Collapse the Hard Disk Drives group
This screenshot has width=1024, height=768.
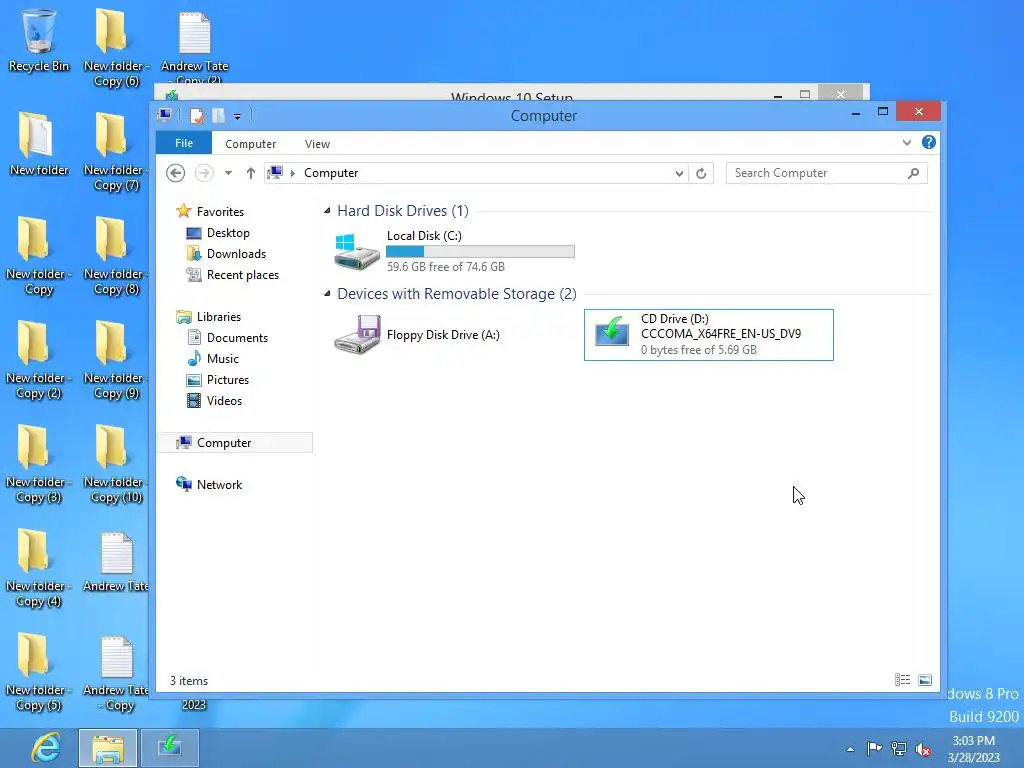pos(327,210)
